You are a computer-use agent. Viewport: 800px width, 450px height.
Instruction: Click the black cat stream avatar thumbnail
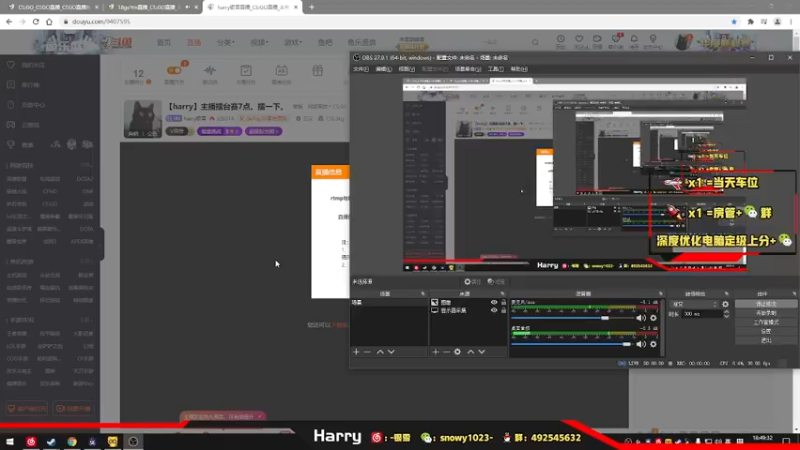click(x=143, y=119)
